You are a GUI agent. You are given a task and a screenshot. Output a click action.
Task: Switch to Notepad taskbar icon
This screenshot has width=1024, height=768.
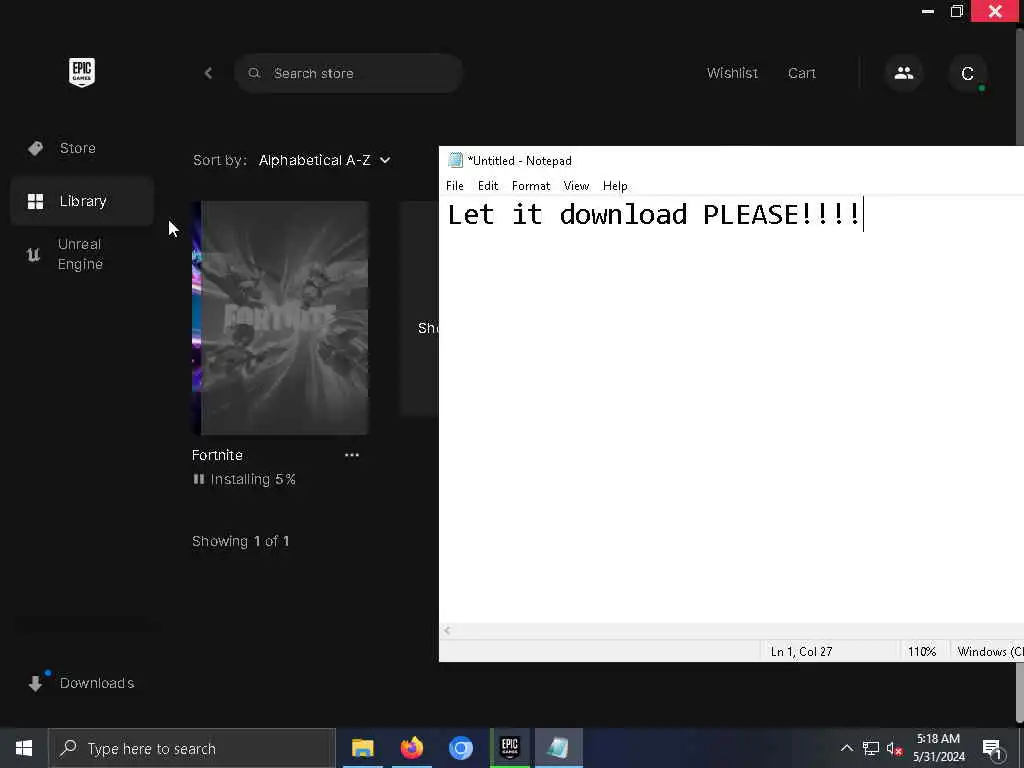point(558,748)
